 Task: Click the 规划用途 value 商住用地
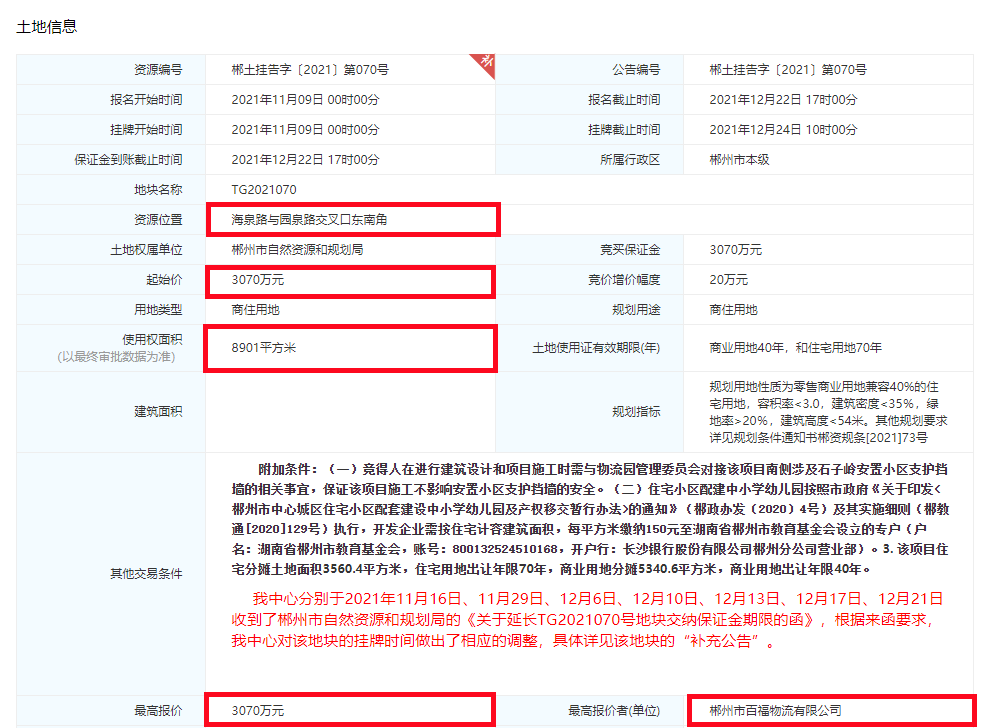pyautogui.click(x=733, y=310)
